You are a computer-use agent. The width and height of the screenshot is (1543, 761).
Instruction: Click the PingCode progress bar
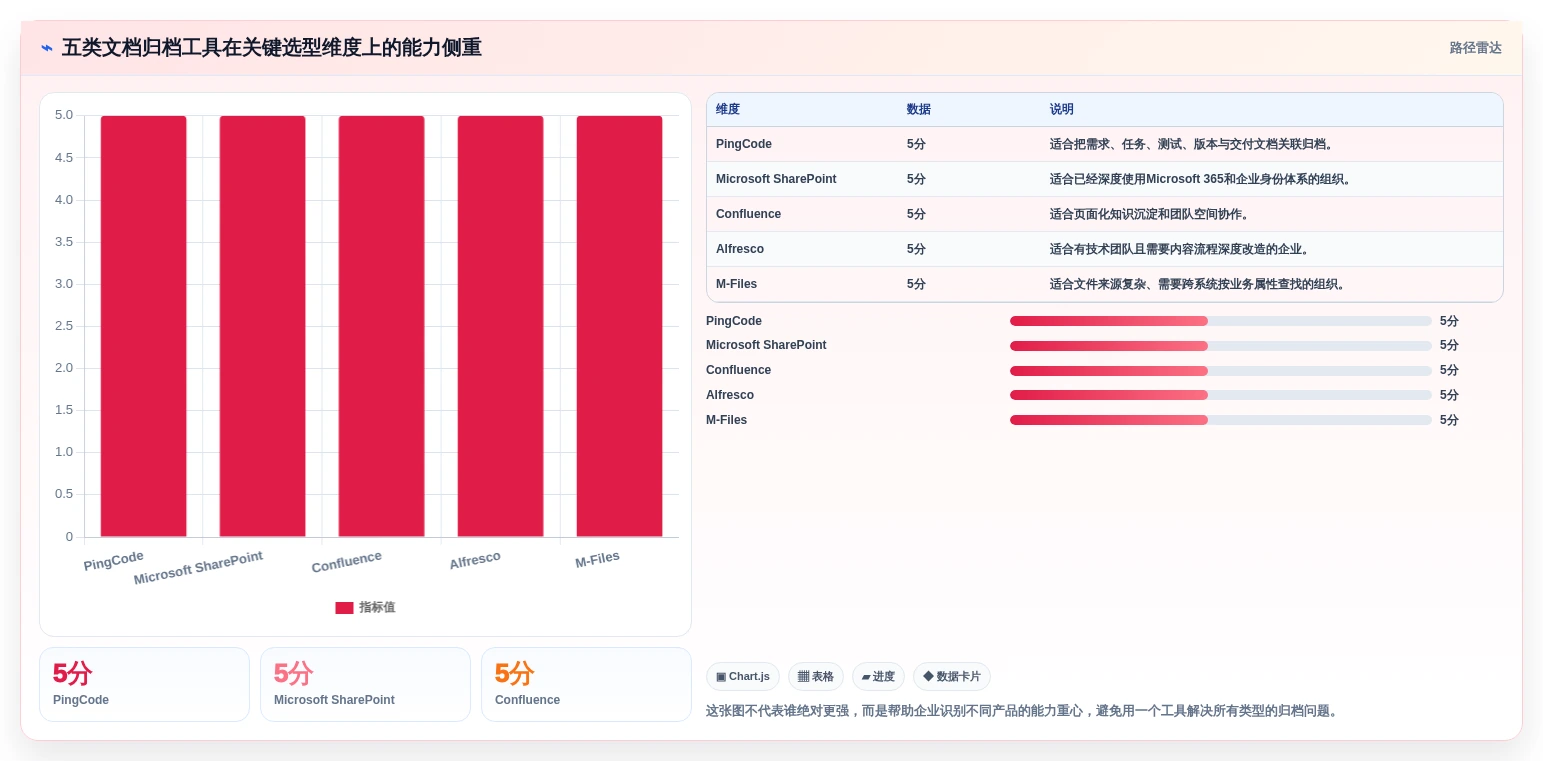[1220, 321]
